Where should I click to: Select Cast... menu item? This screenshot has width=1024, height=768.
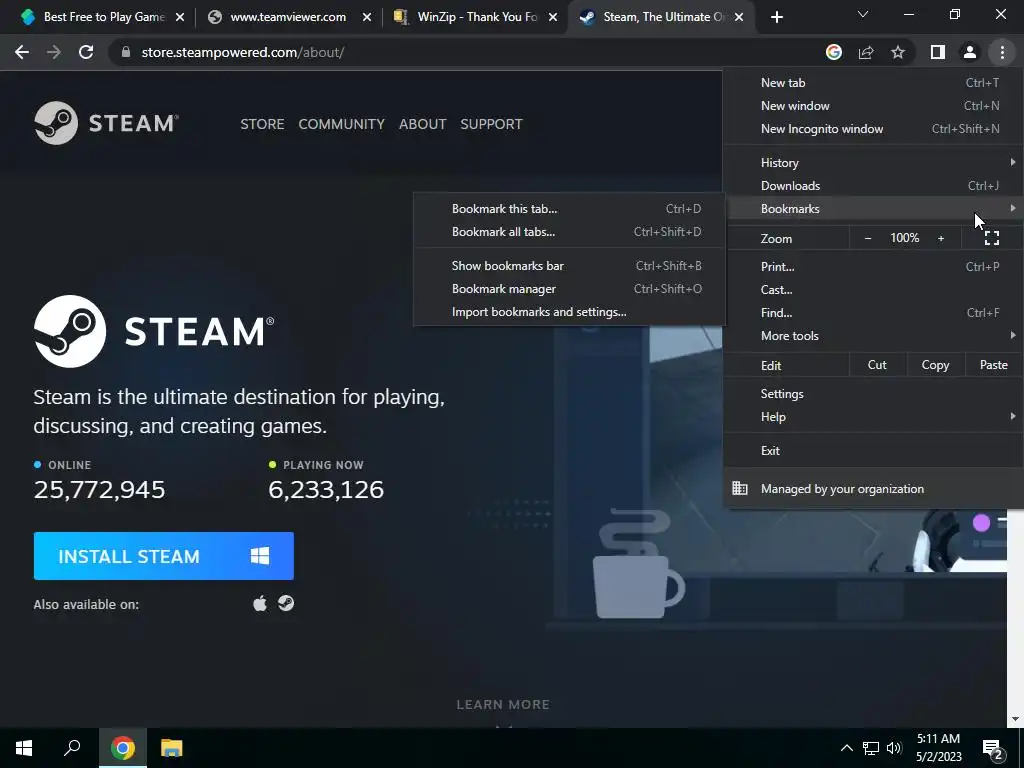[x=872, y=289]
